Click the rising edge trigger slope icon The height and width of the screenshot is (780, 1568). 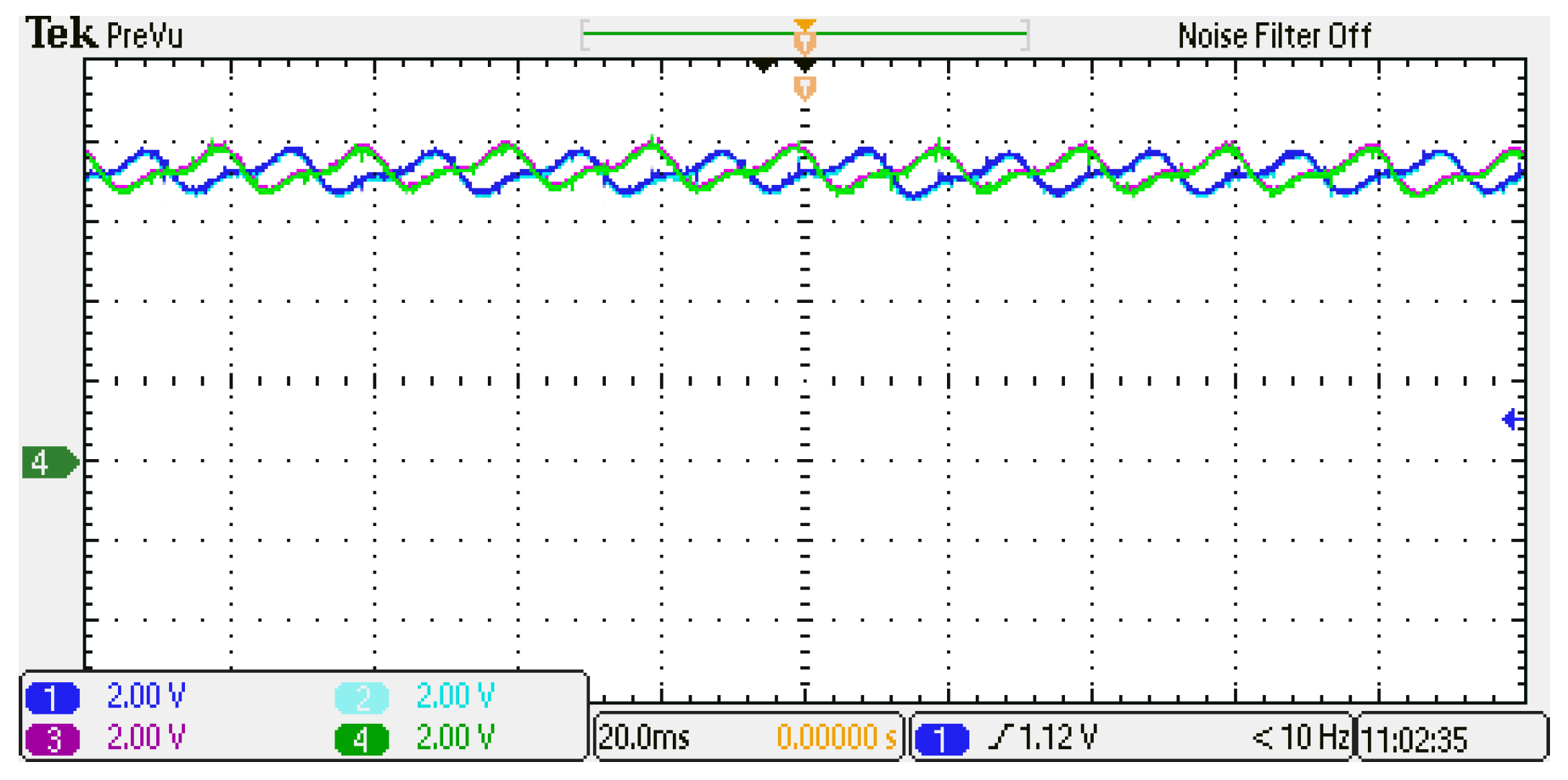click(1000, 738)
